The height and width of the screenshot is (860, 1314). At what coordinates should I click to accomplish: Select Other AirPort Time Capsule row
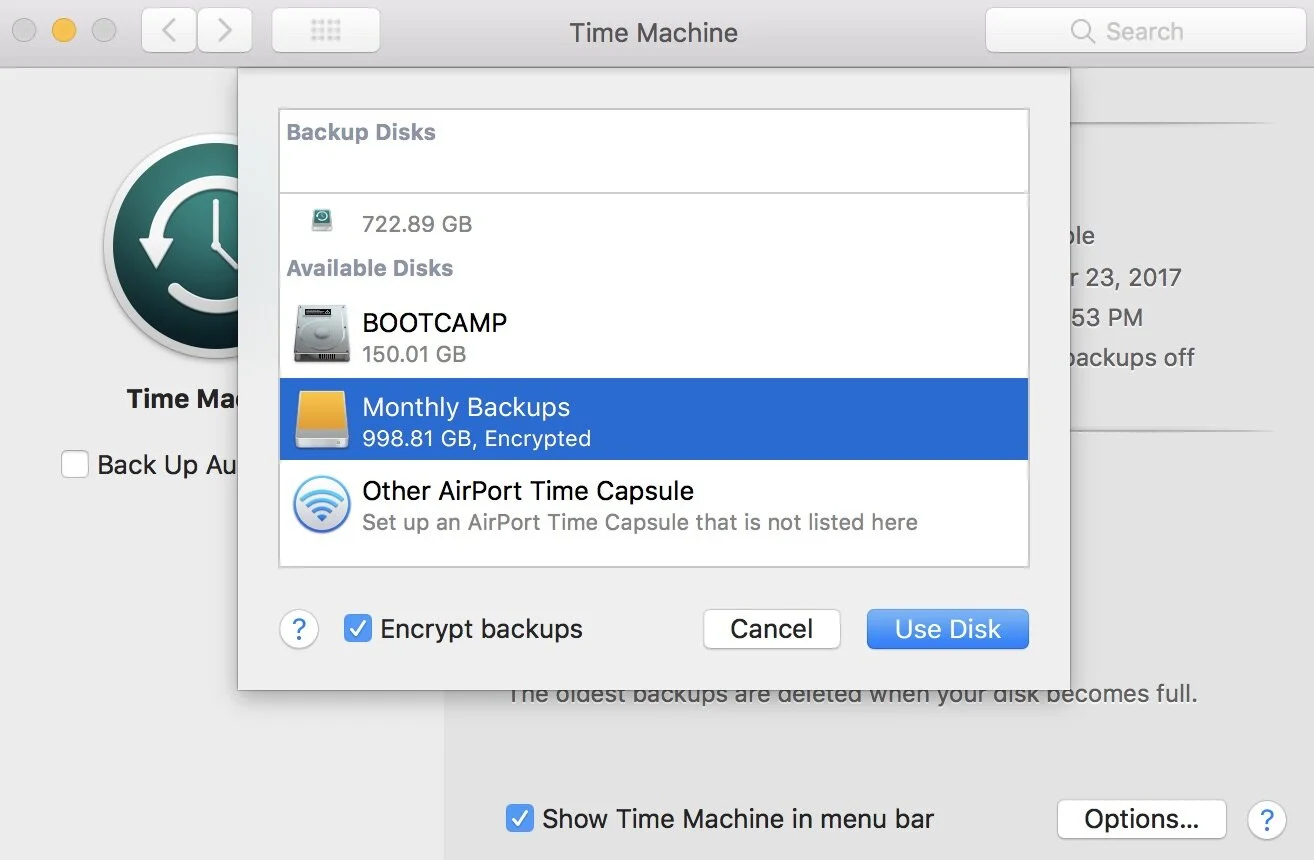tap(654, 505)
